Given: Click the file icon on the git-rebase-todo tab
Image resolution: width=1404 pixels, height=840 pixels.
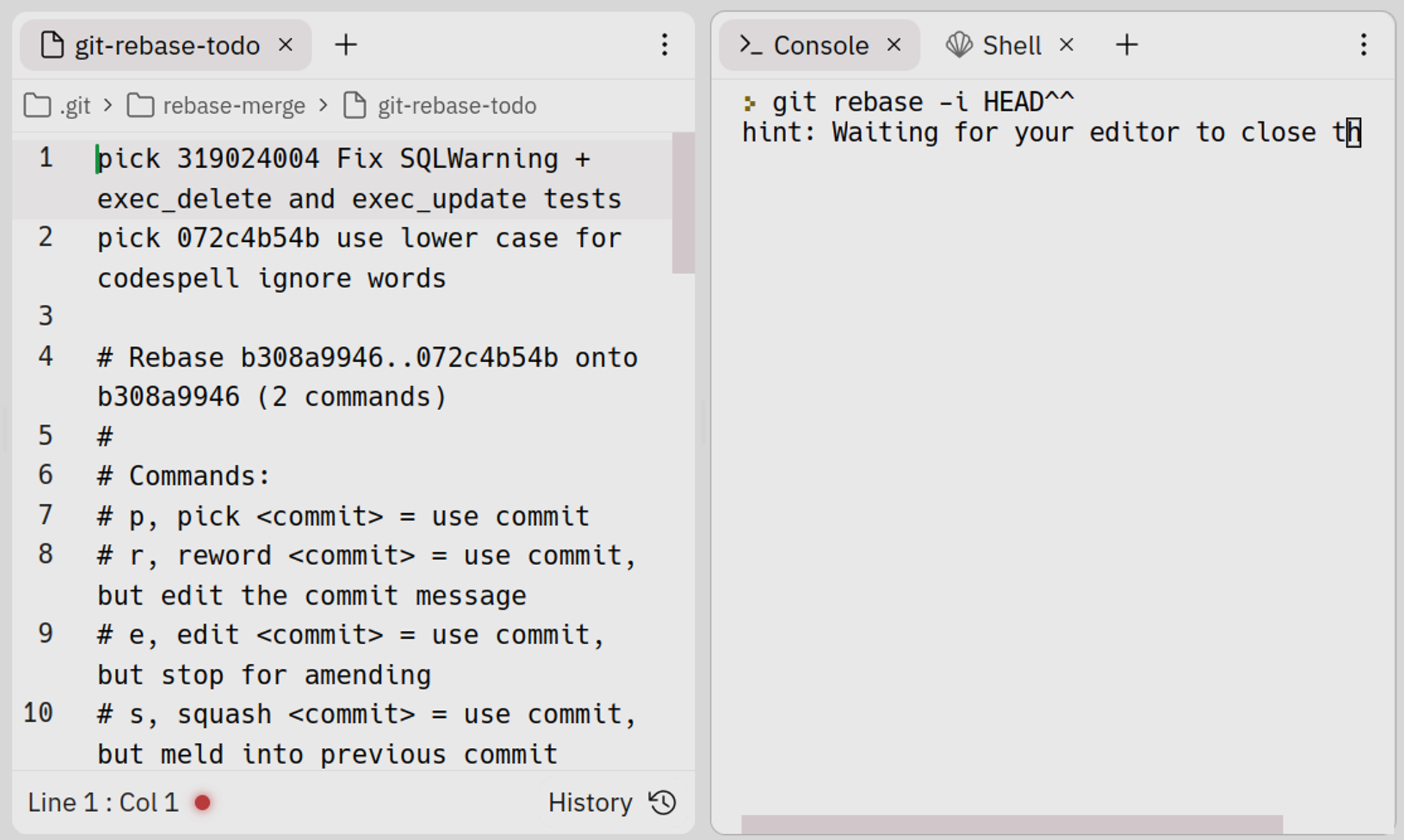Looking at the screenshot, I should pyautogui.click(x=51, y=45).
